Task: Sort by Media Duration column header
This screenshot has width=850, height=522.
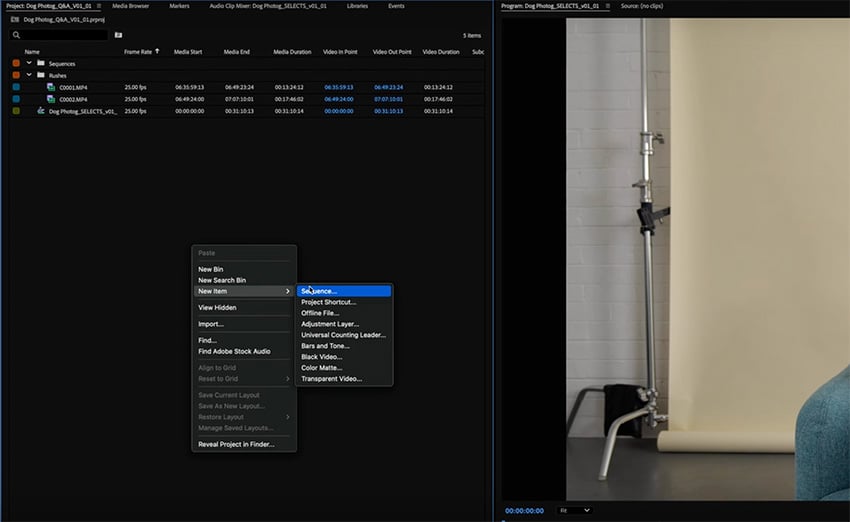Action: click(x=292, y=52)
